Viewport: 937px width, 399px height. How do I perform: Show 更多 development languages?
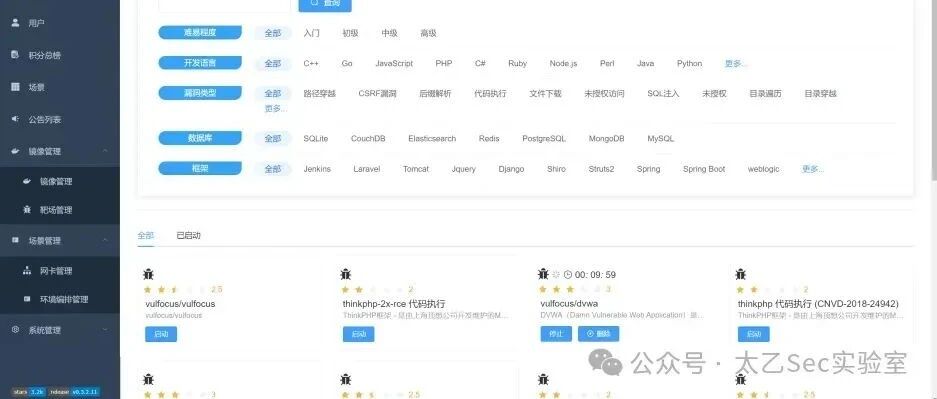(x=736, y=63)
